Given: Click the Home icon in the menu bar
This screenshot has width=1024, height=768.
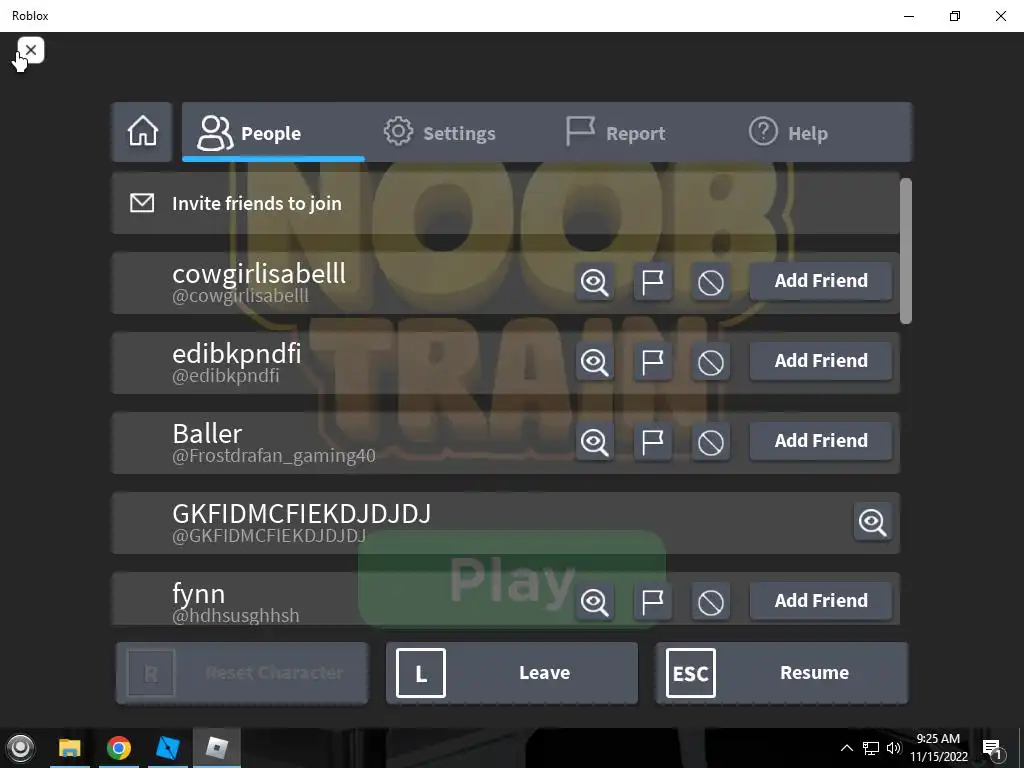Looking at the screenshot, I should [142, 132].
